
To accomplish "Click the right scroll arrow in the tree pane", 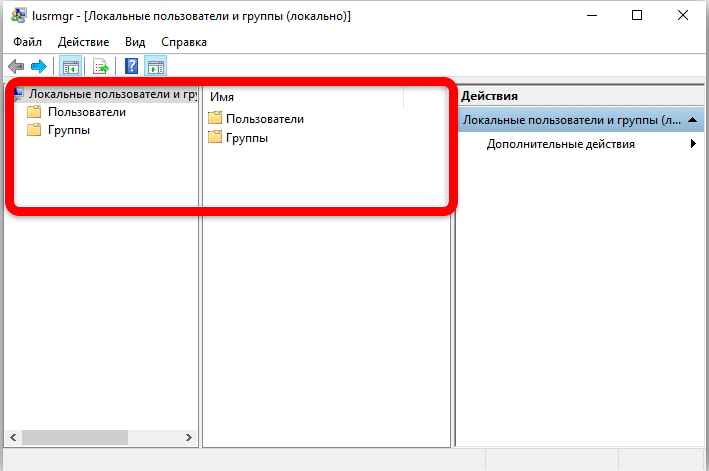I will pyautogui.click(x=189, y=437).
